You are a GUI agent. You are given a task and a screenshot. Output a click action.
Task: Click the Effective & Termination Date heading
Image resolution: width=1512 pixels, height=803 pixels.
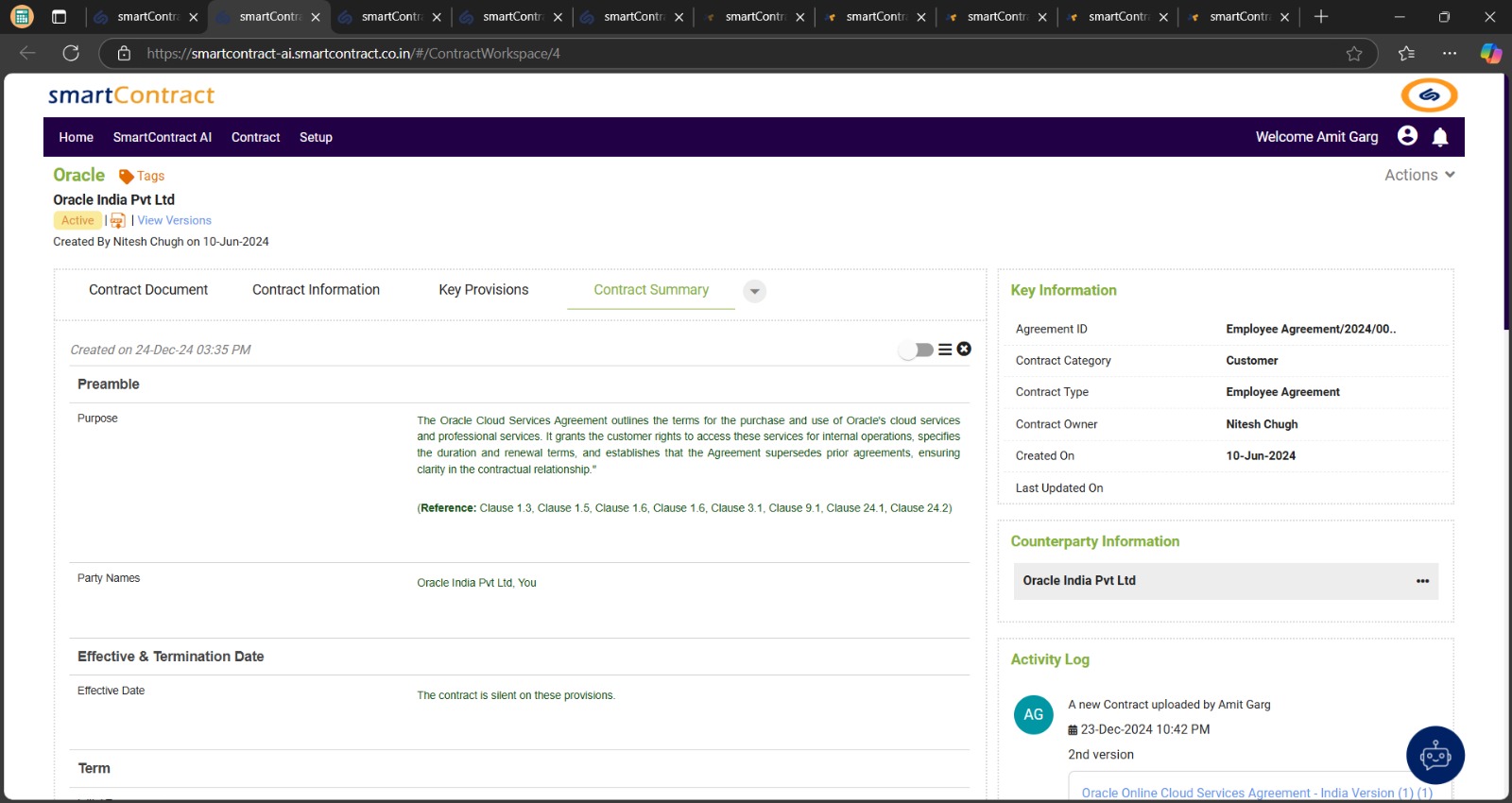[x=170, y=657]
